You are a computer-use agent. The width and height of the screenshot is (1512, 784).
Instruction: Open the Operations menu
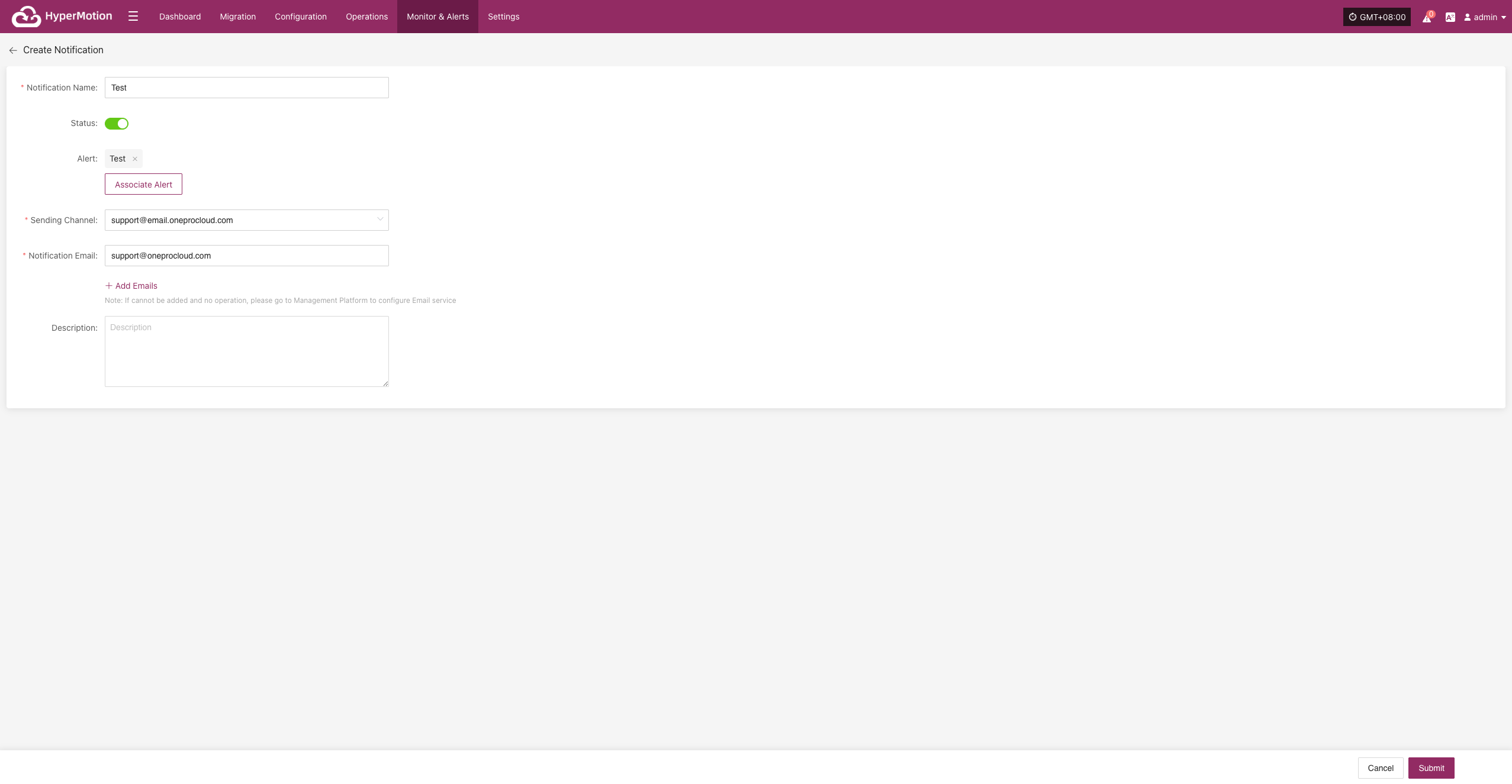click(367, 17)
